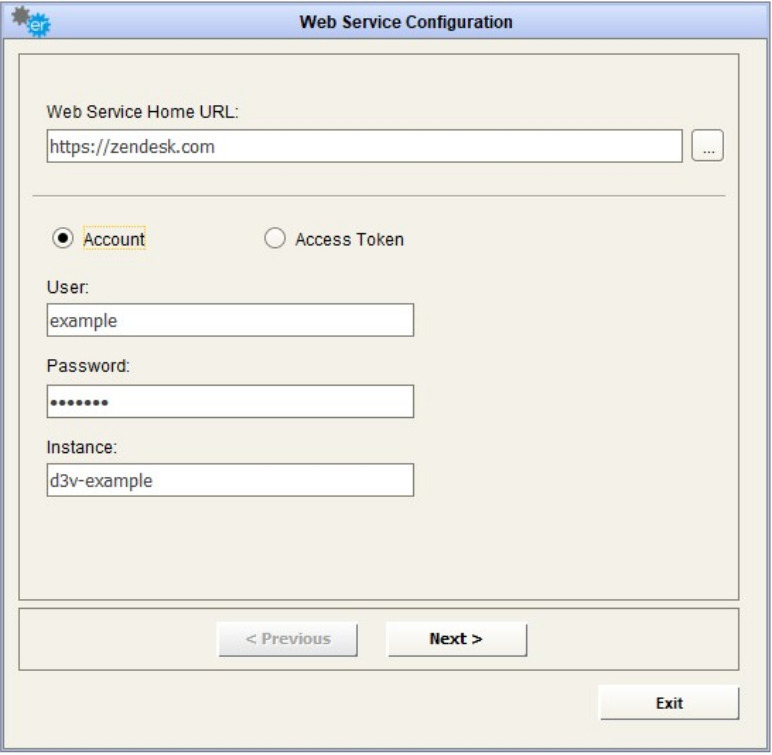
Task: Click the "Account" option label text
Action: [114, 240]
